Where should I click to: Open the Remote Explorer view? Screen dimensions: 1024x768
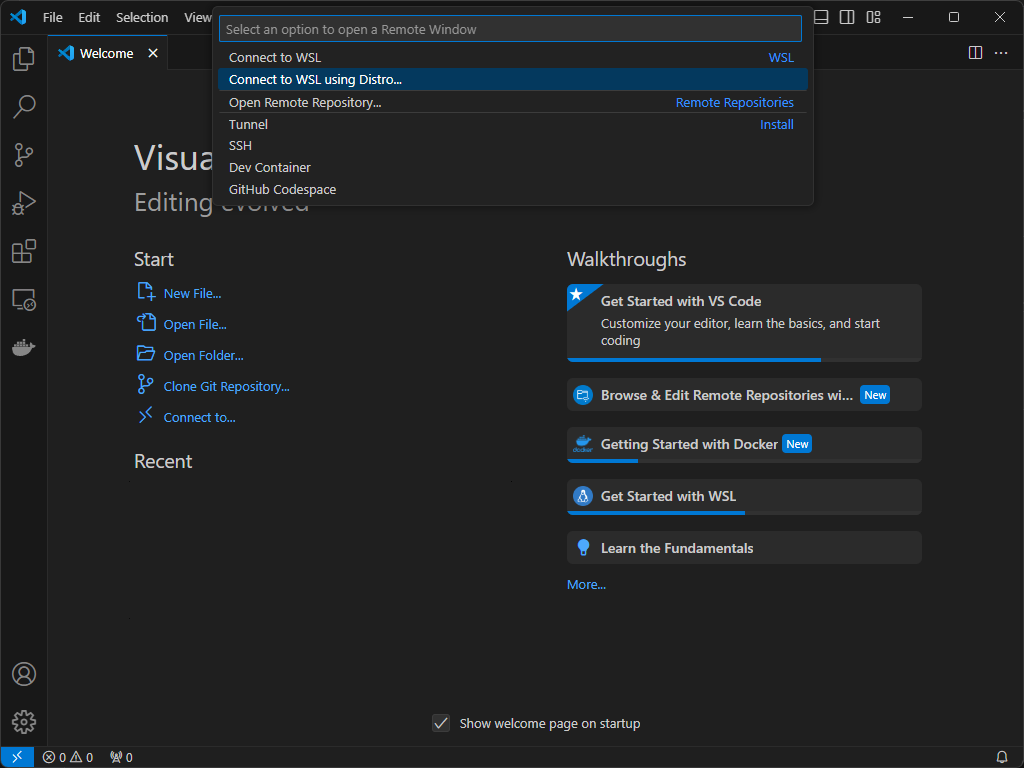click(x=24, y=300)
